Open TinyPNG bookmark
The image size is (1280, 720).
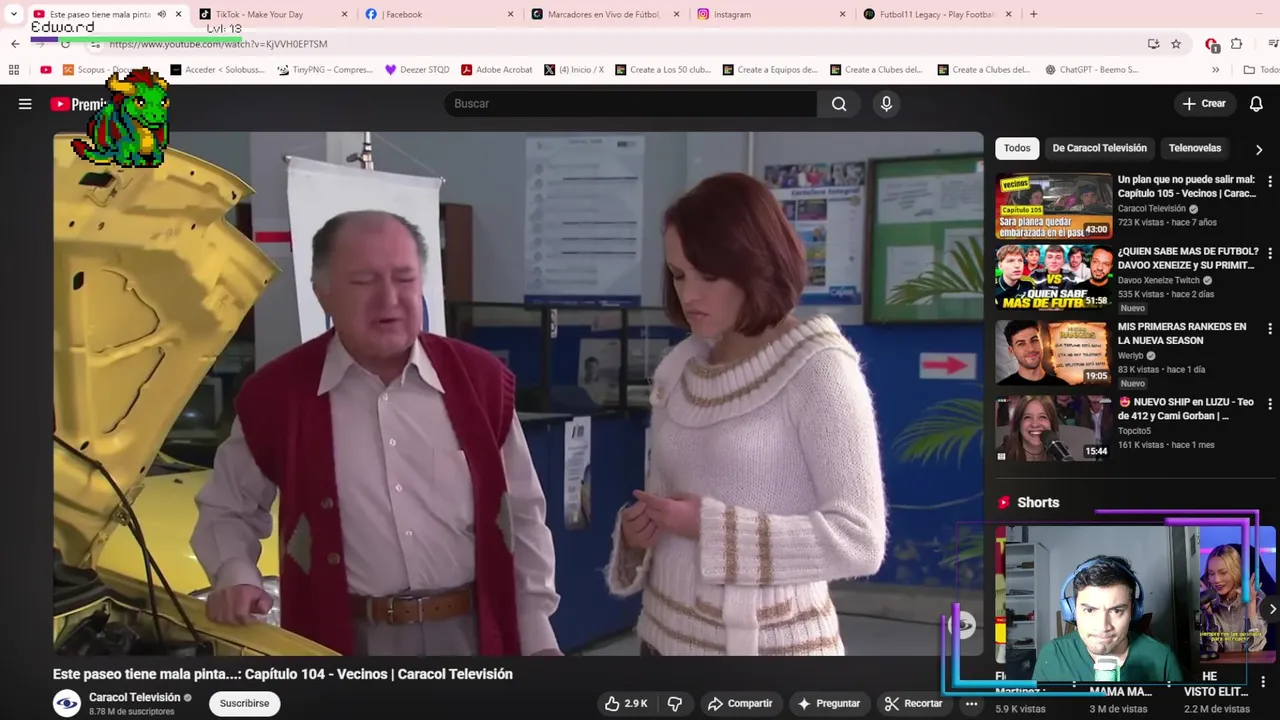(324, 70)
